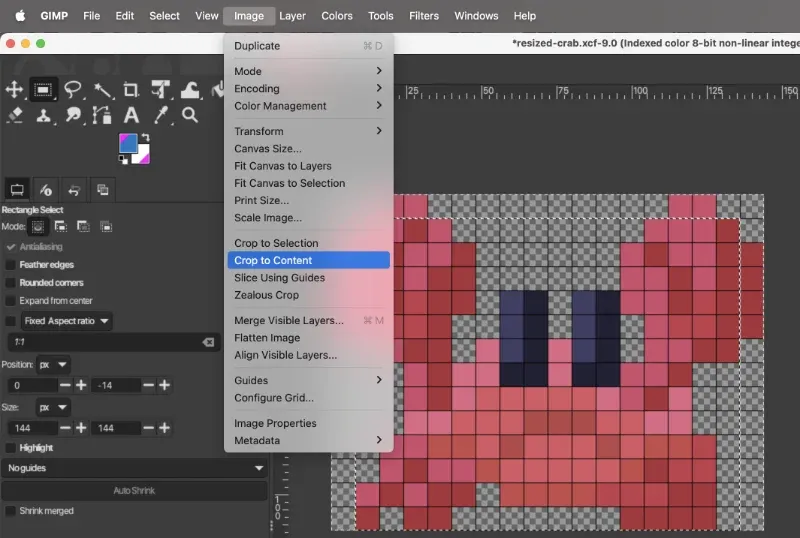Image resolution: width=800 pixels, height=538 pixels.
Task: Click the 1:1 aspect ratio input field
Action: pyautogui.click(x=105, y=342)
